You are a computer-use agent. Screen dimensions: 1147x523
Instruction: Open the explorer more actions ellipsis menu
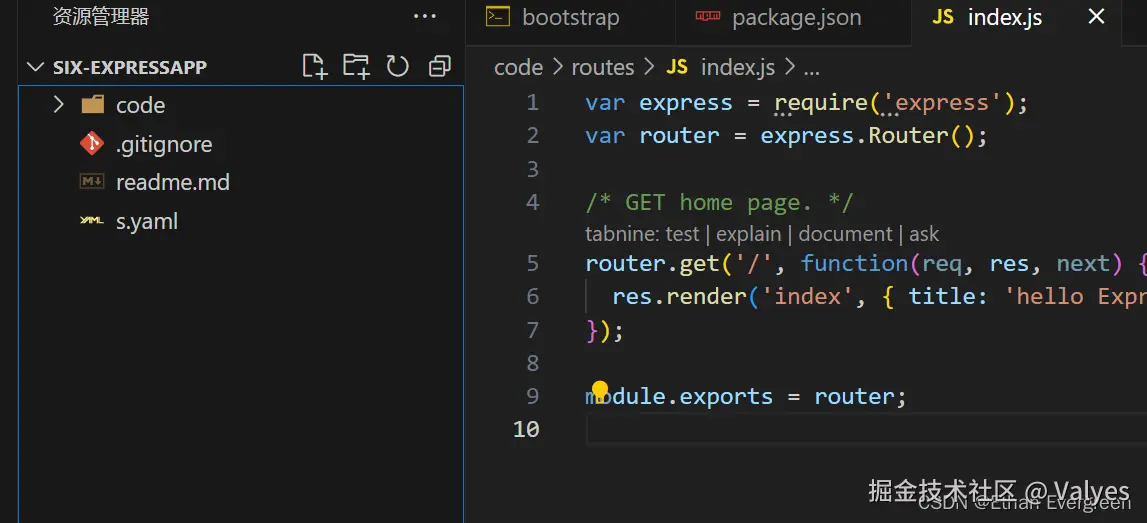coord(425,17)
